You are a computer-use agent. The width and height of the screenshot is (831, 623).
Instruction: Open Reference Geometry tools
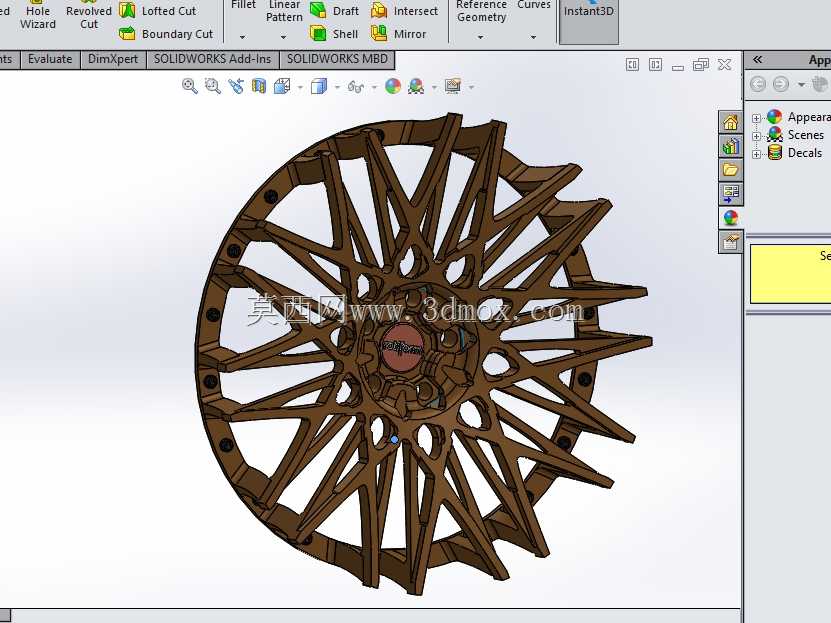[481, 11]
